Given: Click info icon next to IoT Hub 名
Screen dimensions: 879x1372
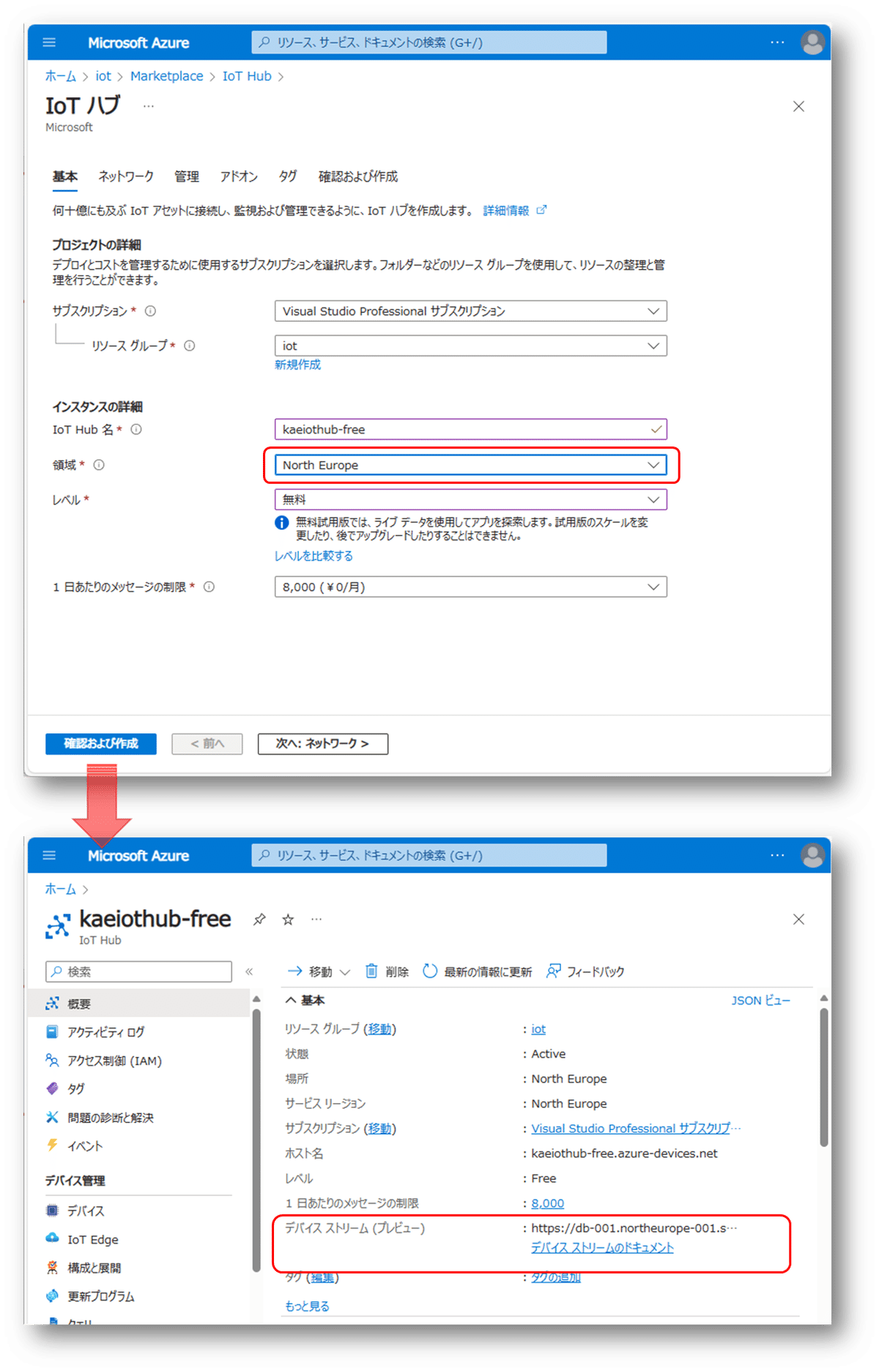Looking at the screenshot, I should [x=136, y=429].
